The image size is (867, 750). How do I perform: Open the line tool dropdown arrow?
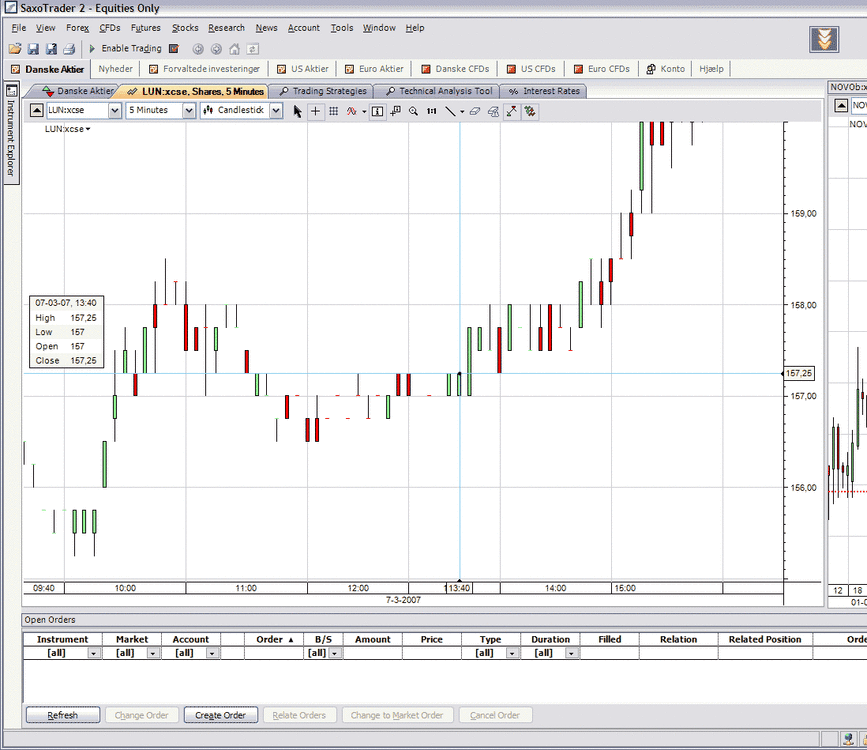coord(462,112)
